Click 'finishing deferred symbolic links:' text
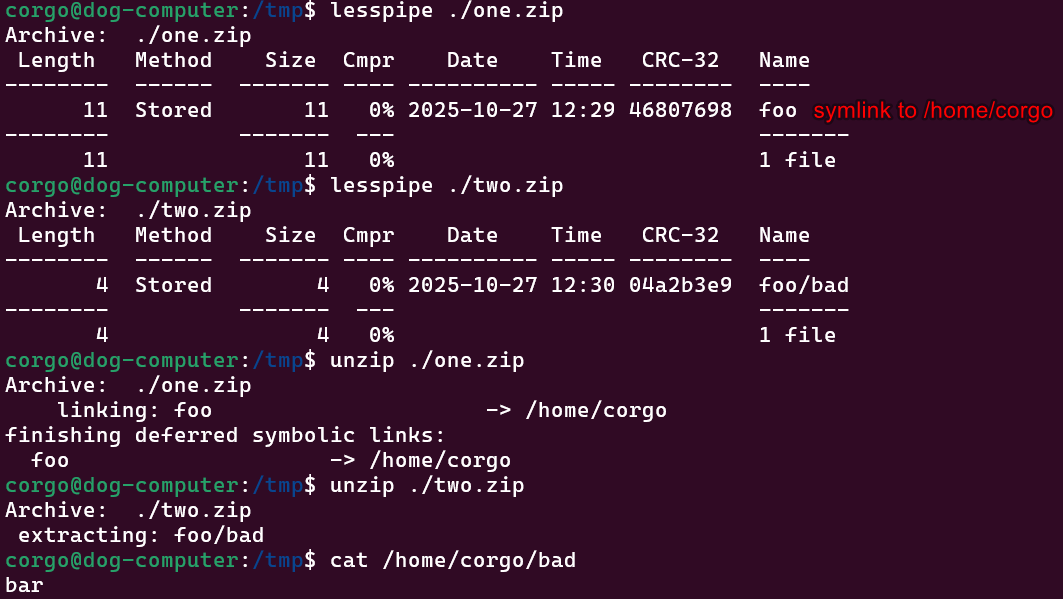 225,435
